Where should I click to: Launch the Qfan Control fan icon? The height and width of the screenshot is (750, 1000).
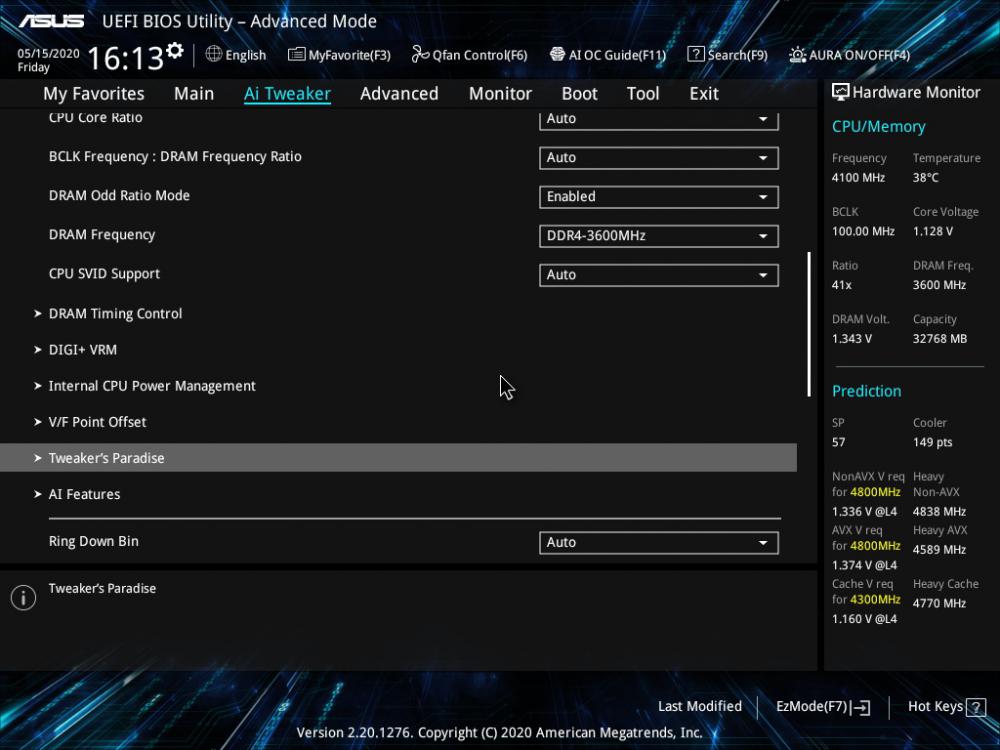pos(420,55)
